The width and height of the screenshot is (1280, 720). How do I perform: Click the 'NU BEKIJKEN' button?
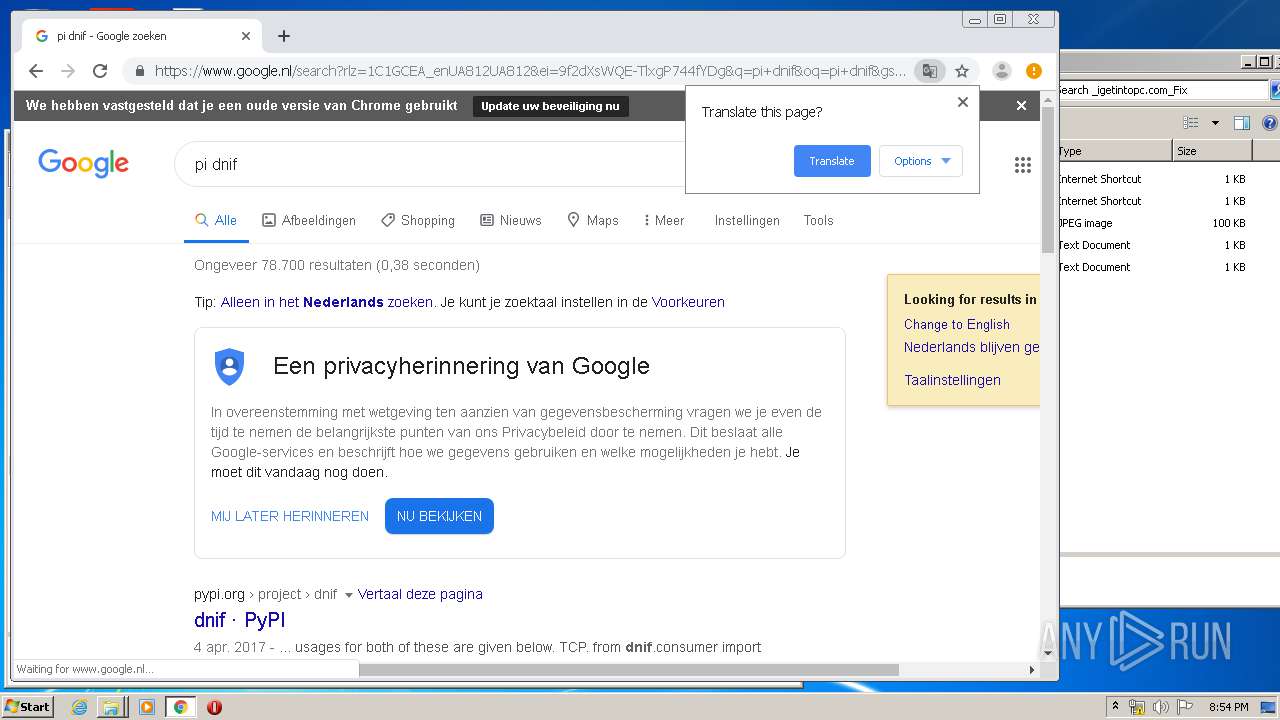tap(439, 516)
